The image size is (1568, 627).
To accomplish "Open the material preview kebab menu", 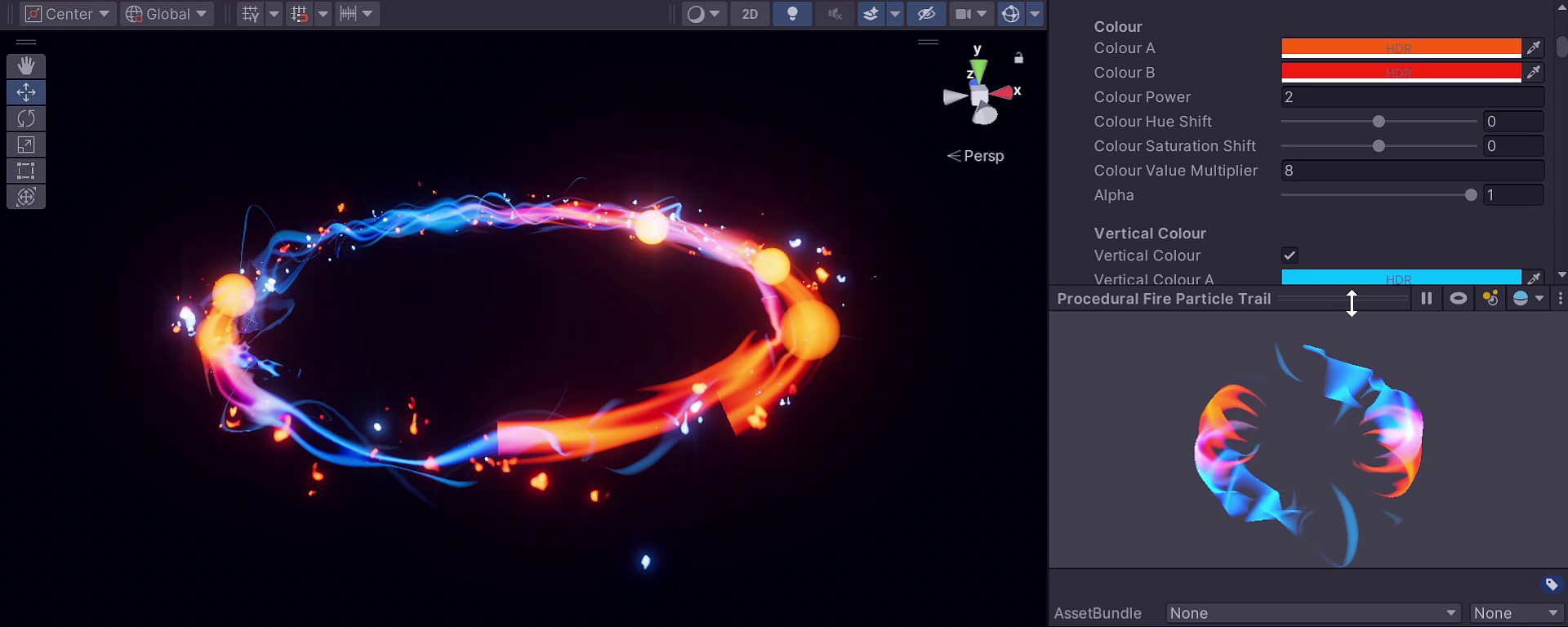I will [x=1561, y=299].
